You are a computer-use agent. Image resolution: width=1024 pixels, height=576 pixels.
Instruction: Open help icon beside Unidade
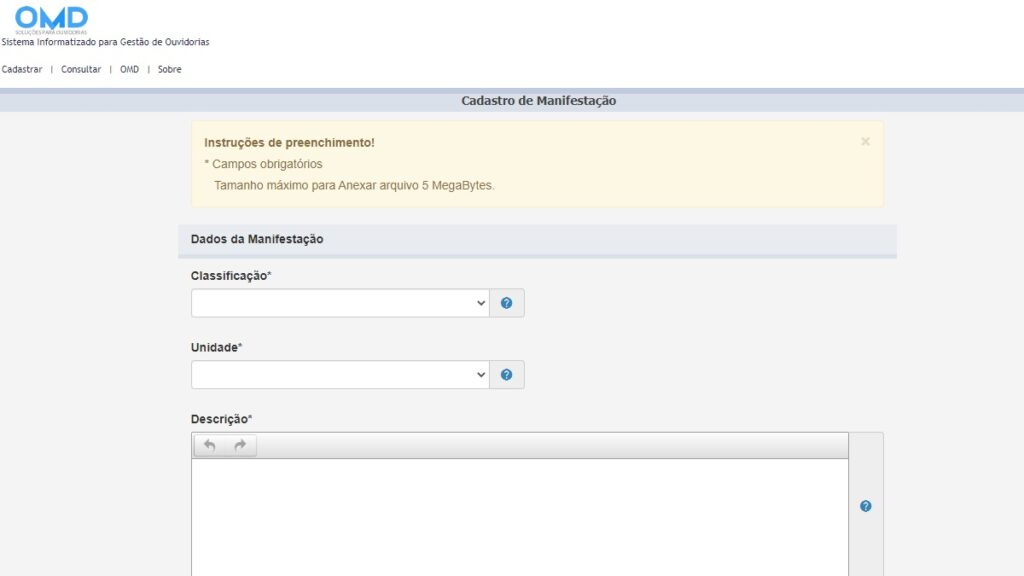tap(506, 375)
